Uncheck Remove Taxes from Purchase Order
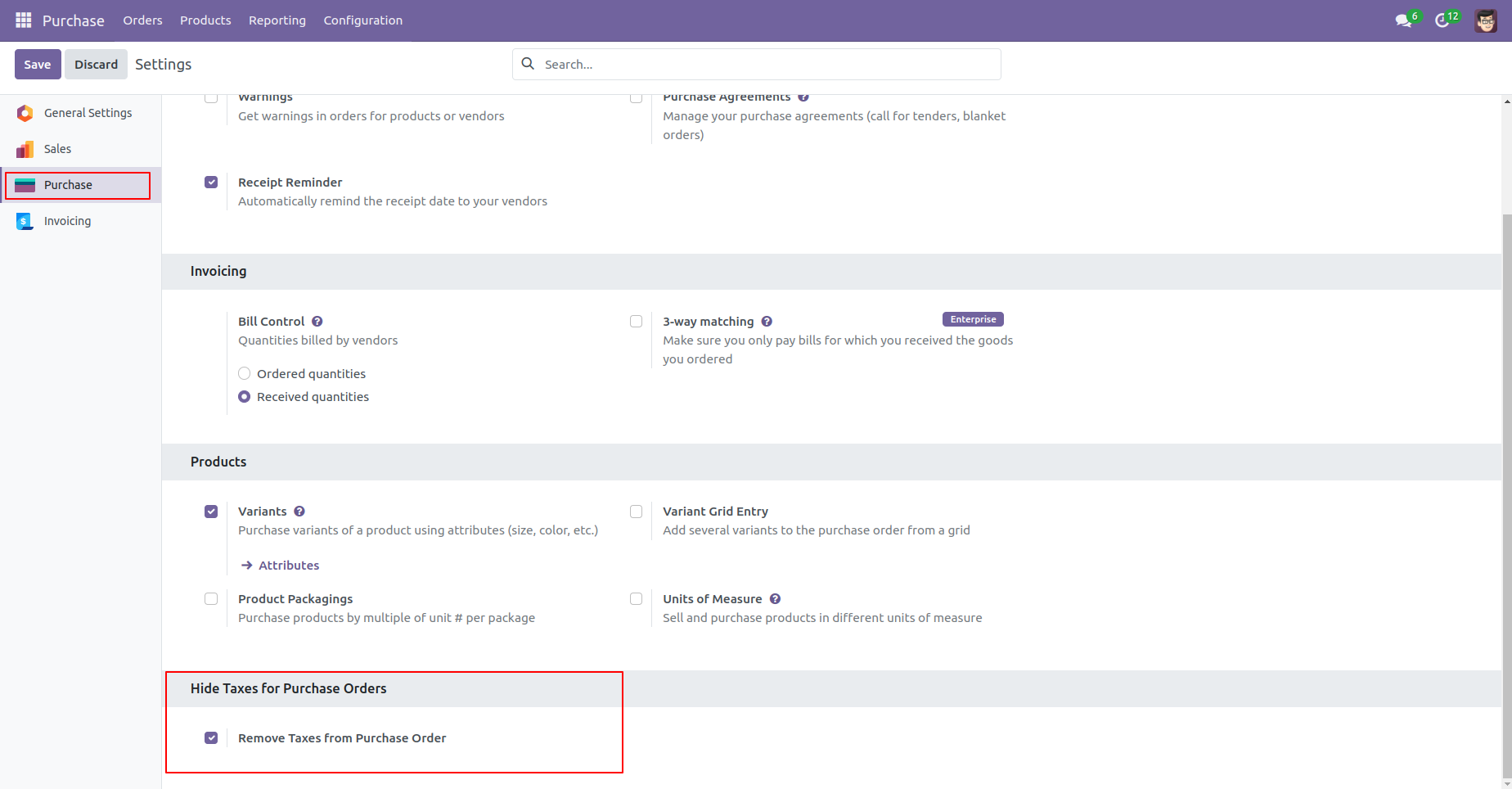 click(211, 737)
